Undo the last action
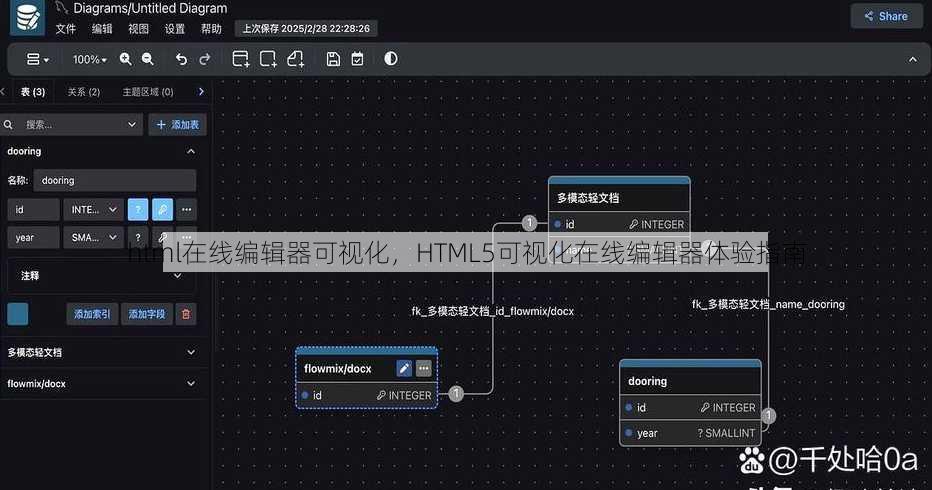The height and width of the screenshot is (490, 932). pyautogui.click(x=181, y=59)
